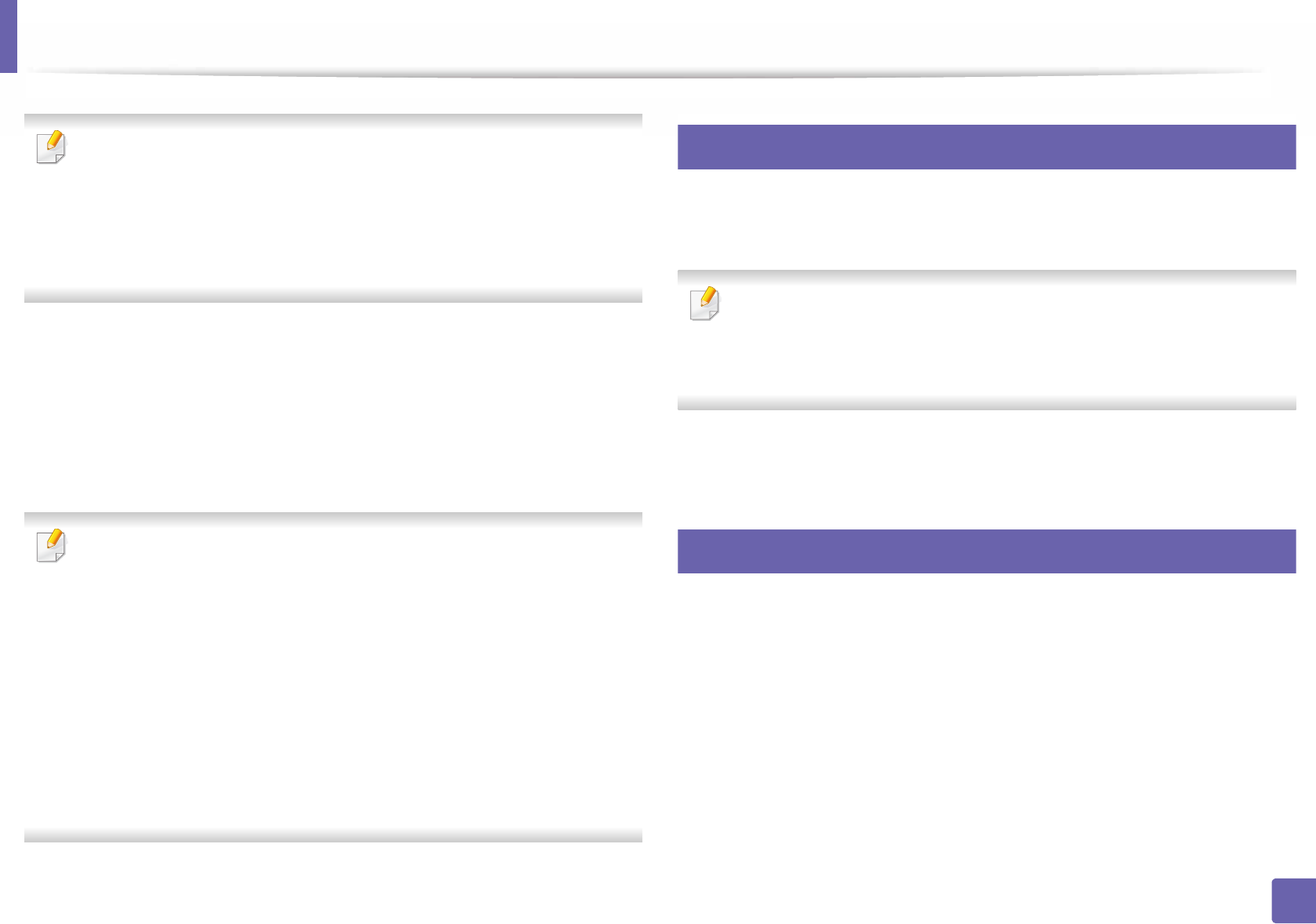Click the blank area below the lower purple header bar
1316x924 pixels.
point(986,706)
